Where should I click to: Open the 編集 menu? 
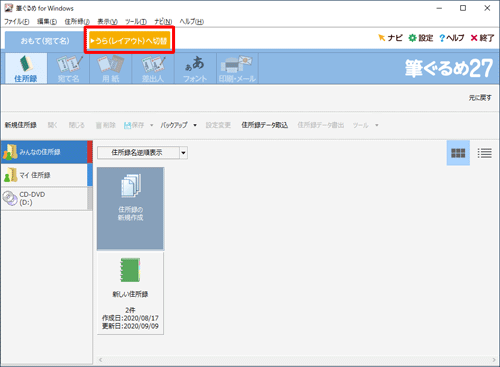pos(47,22)
